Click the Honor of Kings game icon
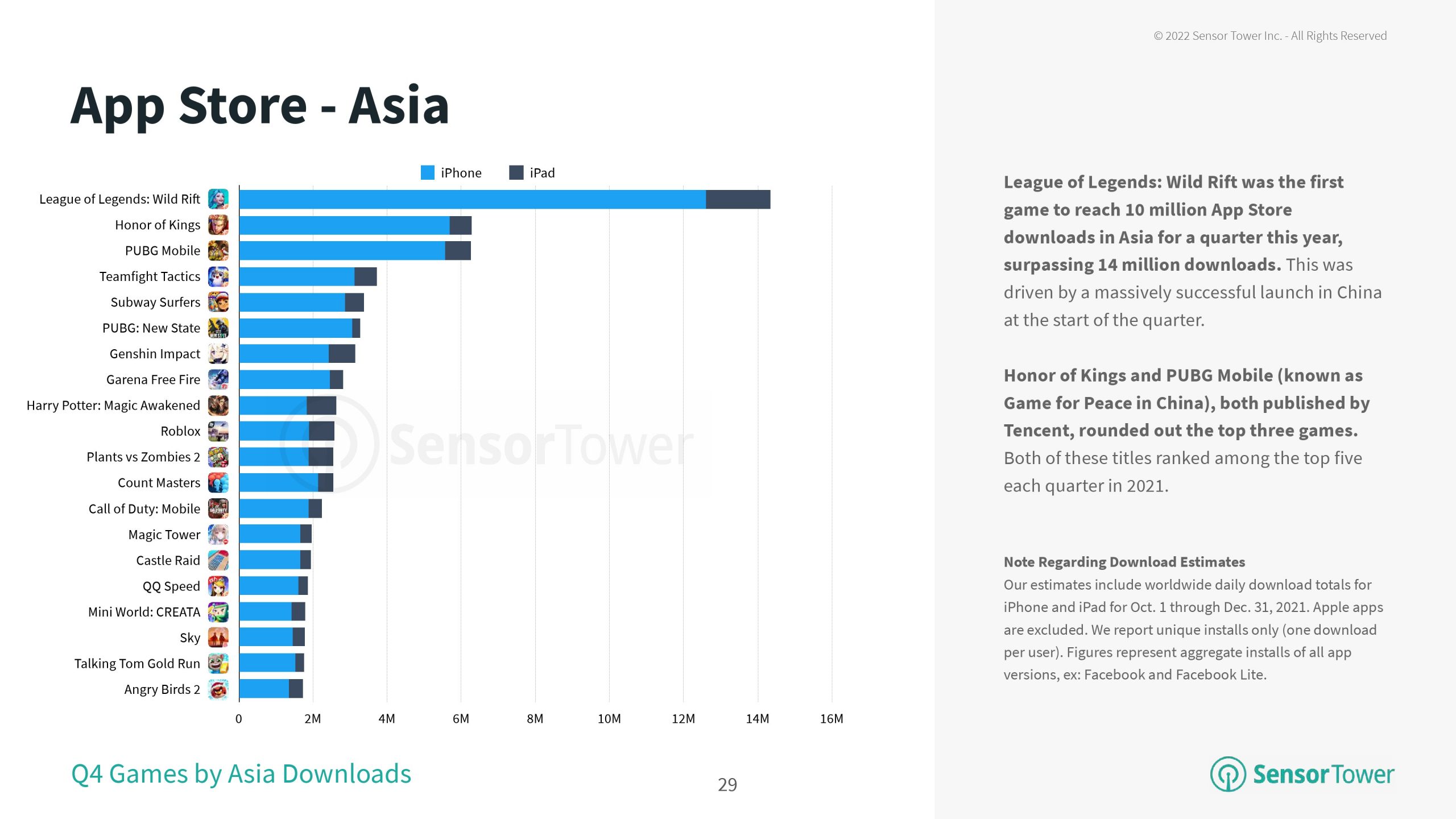Viewport: 1456px width, 819px height. coord(218,225)
